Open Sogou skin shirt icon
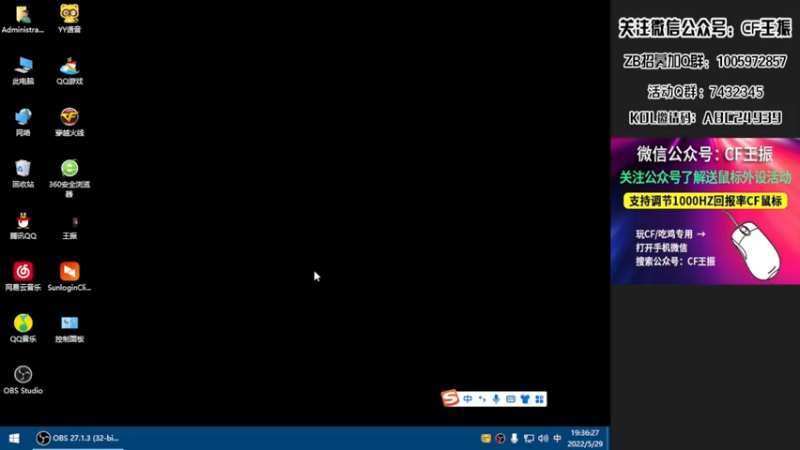The width and height of the screenshot is (800, 450). coord(525,399)
